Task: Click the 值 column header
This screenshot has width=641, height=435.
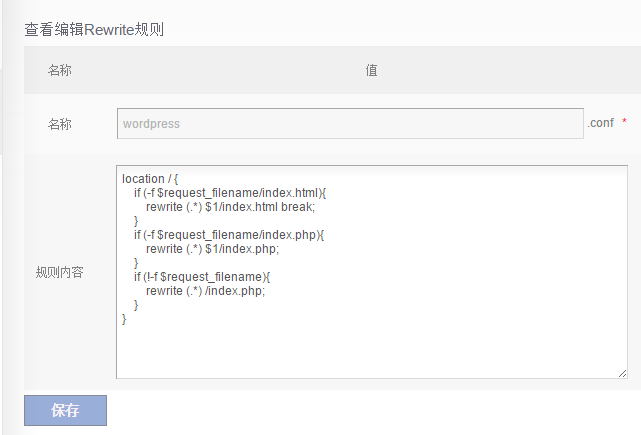Action: click(x=371, y=71)
